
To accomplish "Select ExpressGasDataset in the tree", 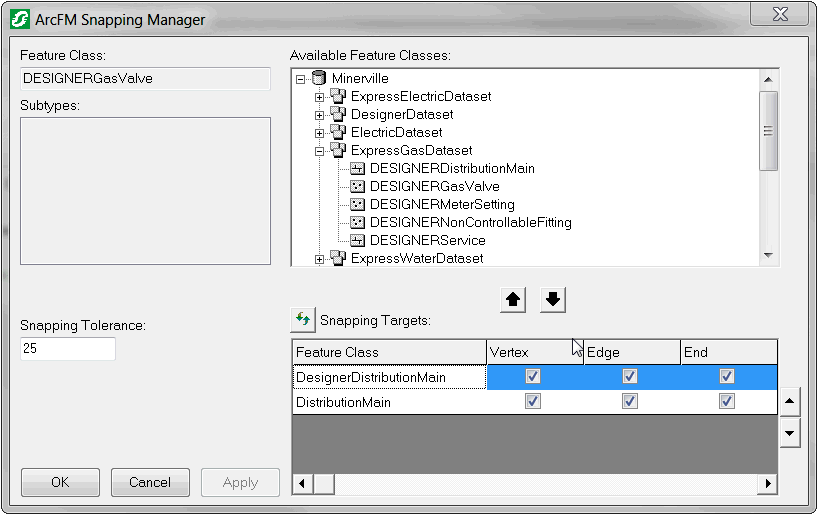I will (412, 151).
